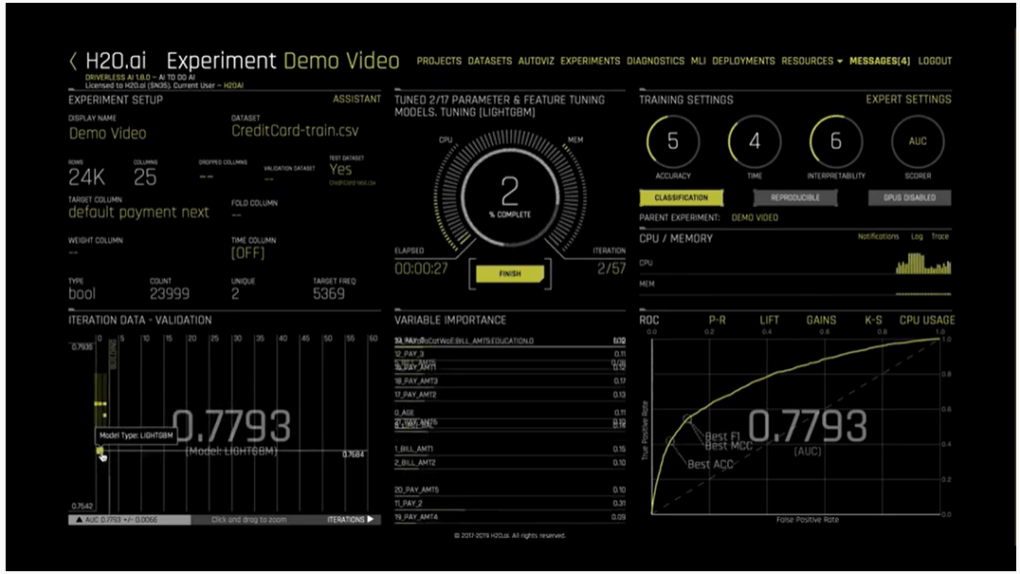
Task: Show the LIFT chart tab
Action: 769,320
